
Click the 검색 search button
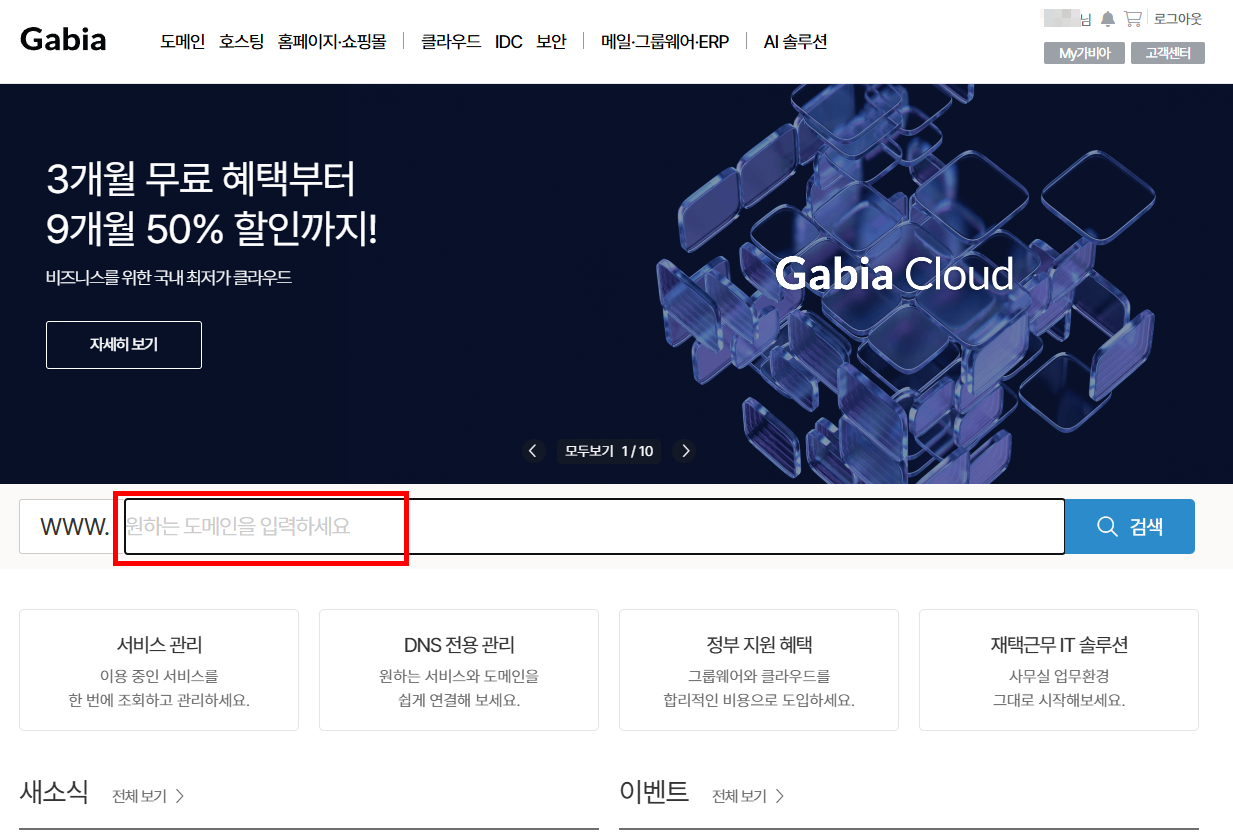click(1130, 526)
